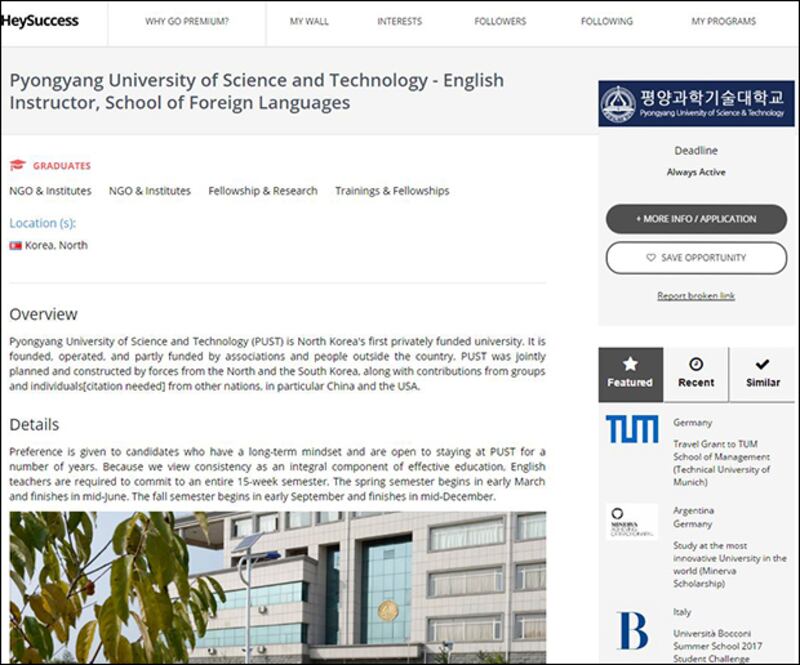The image size is (800, 665).
Task: Go to My Wall
Action: tap(309, 21)
